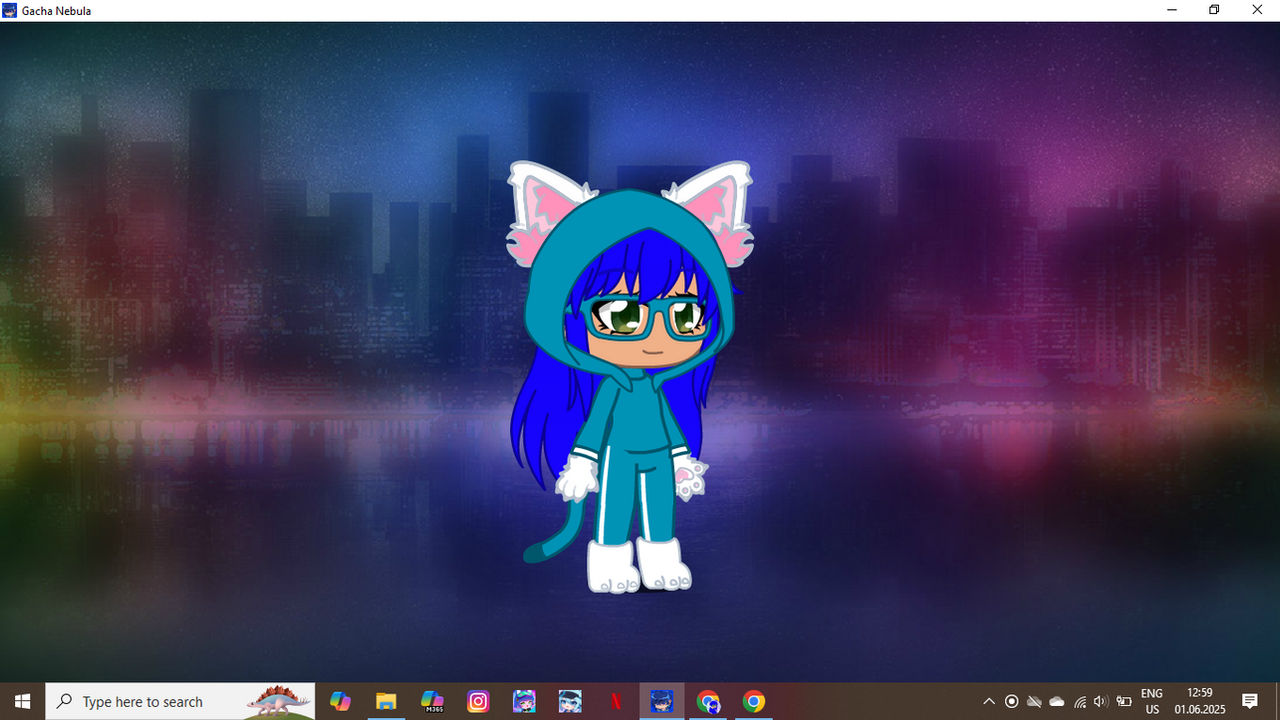Click the screen recording indicator tray icon
The height and width of the screenshot is (720, 1280).
(1011, 701)
